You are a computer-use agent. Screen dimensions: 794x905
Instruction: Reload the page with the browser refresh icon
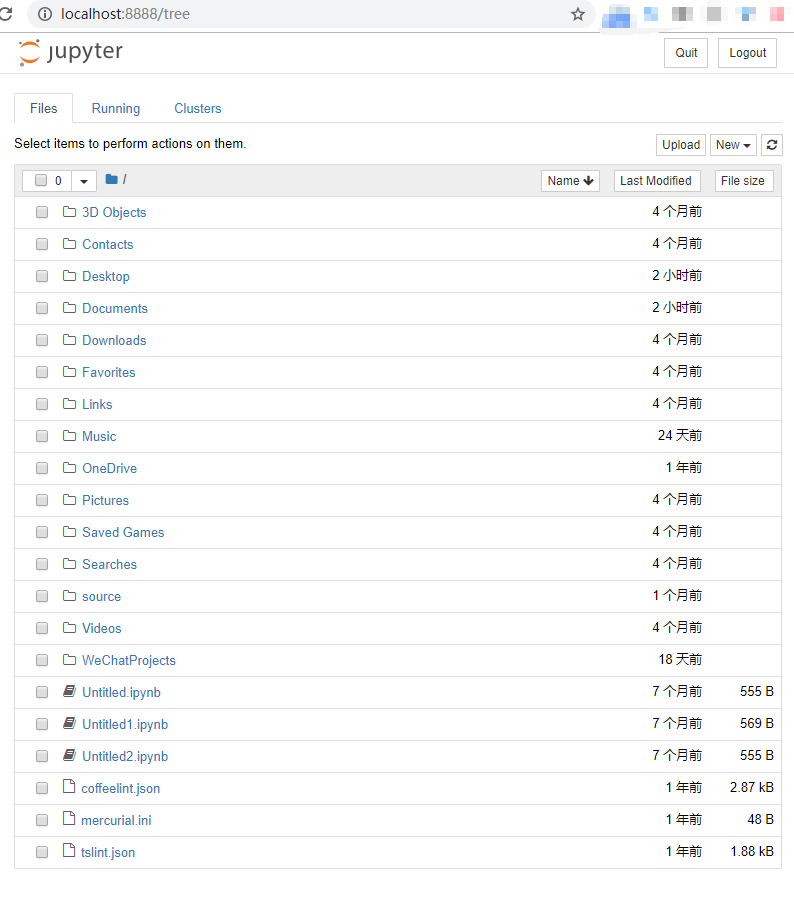tap(6, 14)
